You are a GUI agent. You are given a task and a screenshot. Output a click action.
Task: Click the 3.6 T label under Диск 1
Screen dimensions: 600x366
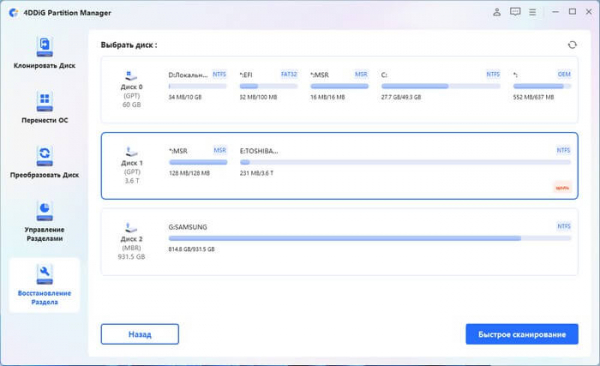point(132,181)
